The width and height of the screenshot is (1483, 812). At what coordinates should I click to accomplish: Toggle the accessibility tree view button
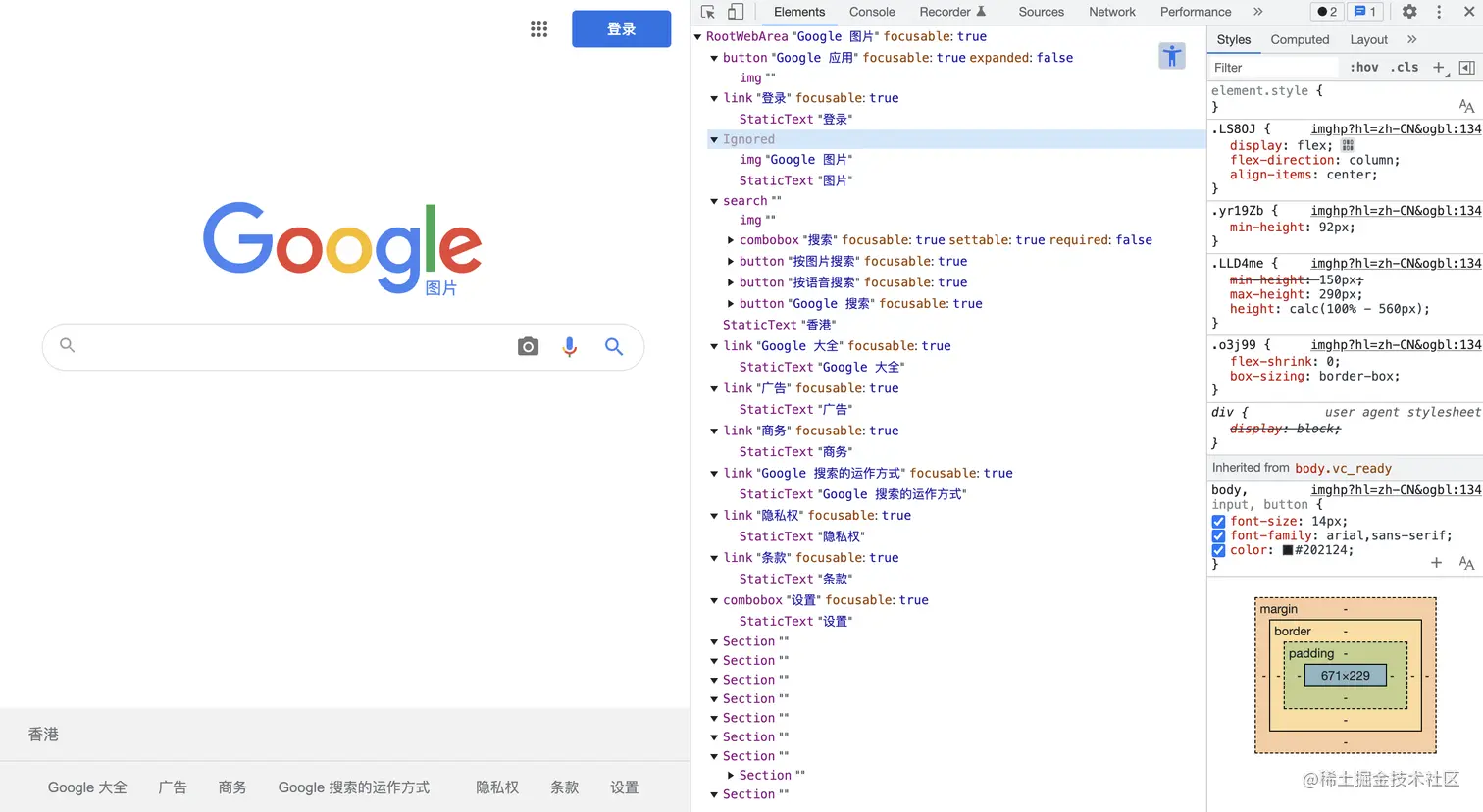click(x=1172, y=56)
